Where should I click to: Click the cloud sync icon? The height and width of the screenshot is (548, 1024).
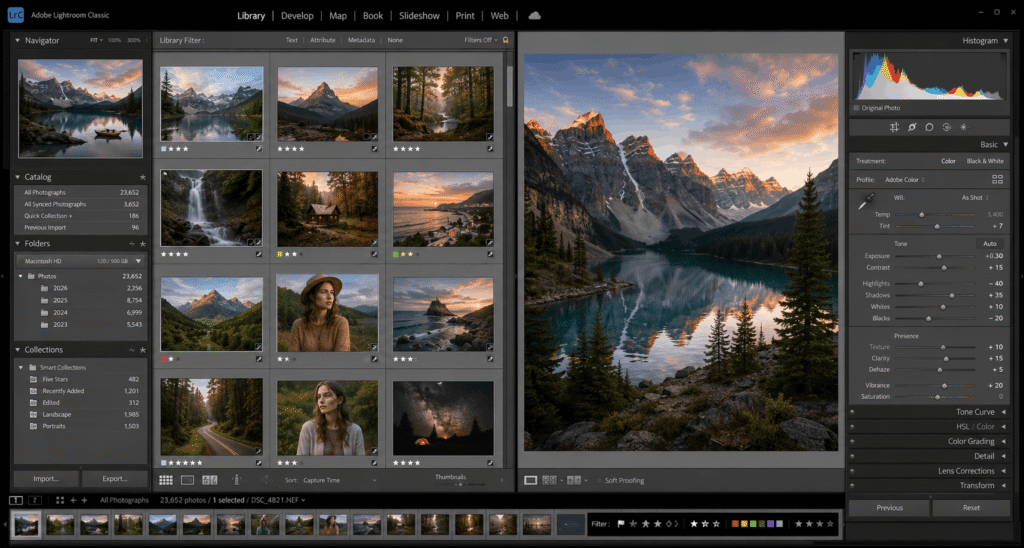pos(534,15)
